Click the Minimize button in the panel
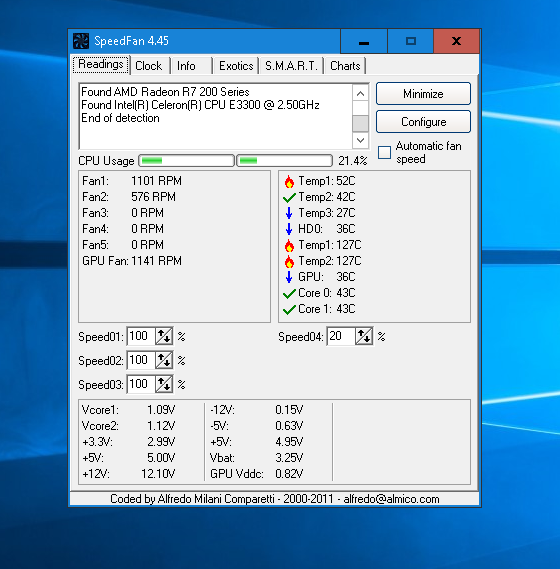Image resolution: width=560 pixels, height=569 pixels. (423, 94)
